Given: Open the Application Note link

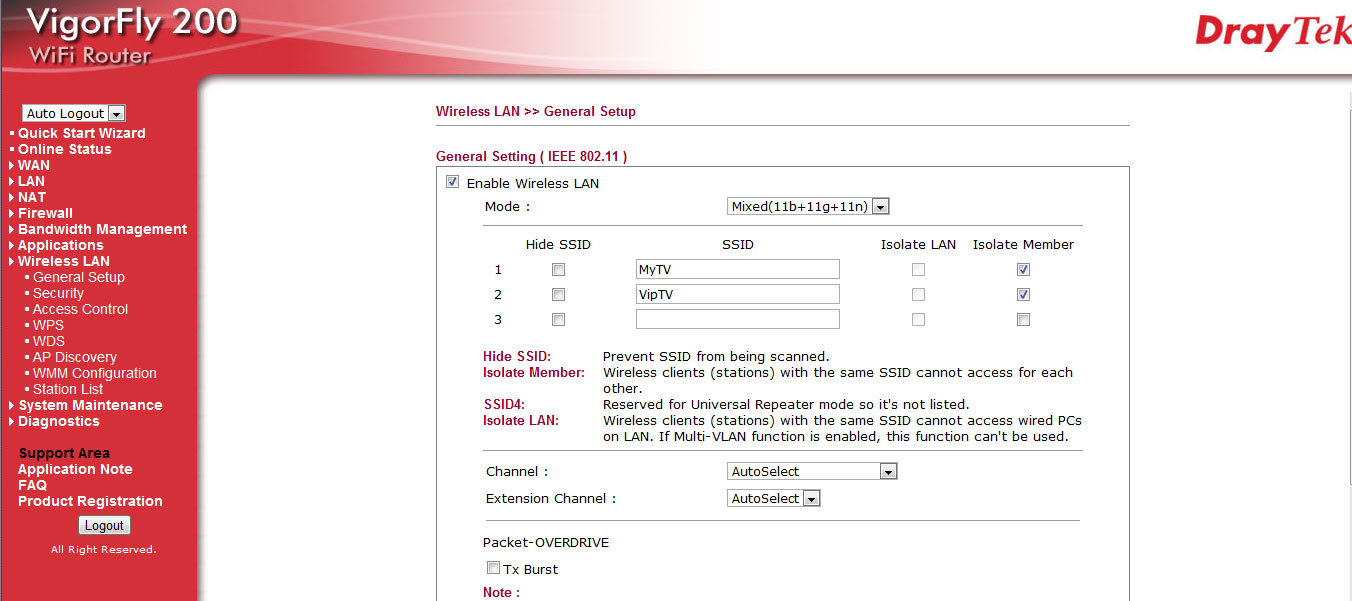Looking at the screenshot, I should [x=75, y=469].
